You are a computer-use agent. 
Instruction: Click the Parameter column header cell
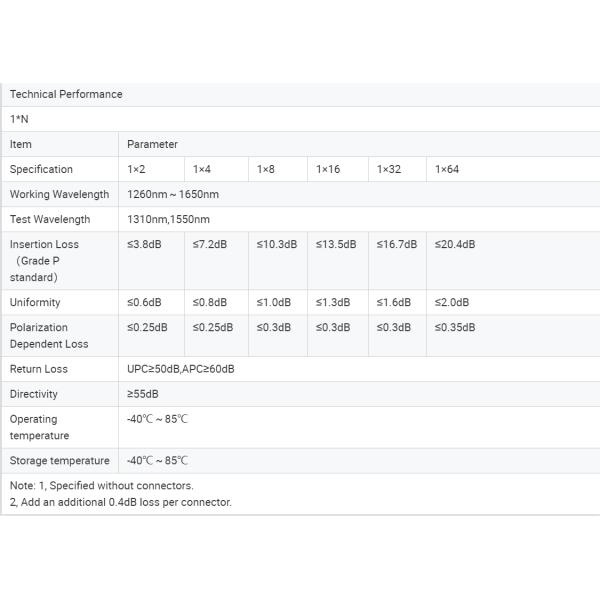tap(152, 144)
